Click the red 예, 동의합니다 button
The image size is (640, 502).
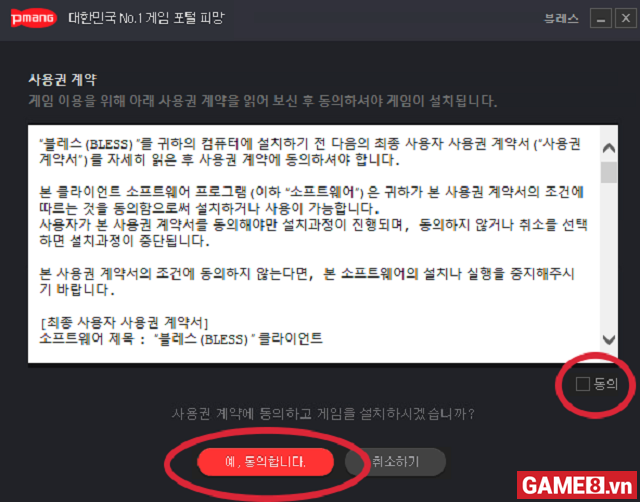pyautogui.click(x=266, y=462)
